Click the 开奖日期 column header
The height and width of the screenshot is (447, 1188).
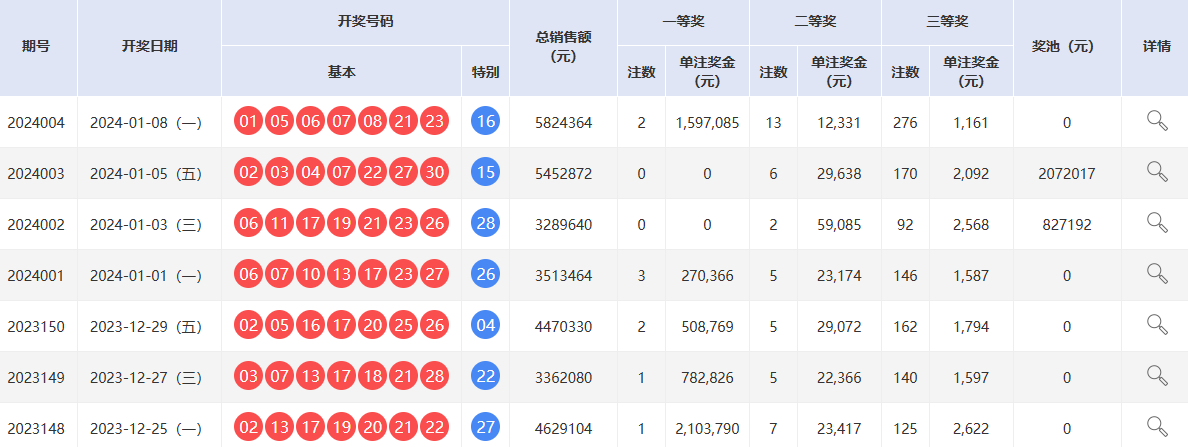pos(149,47)
